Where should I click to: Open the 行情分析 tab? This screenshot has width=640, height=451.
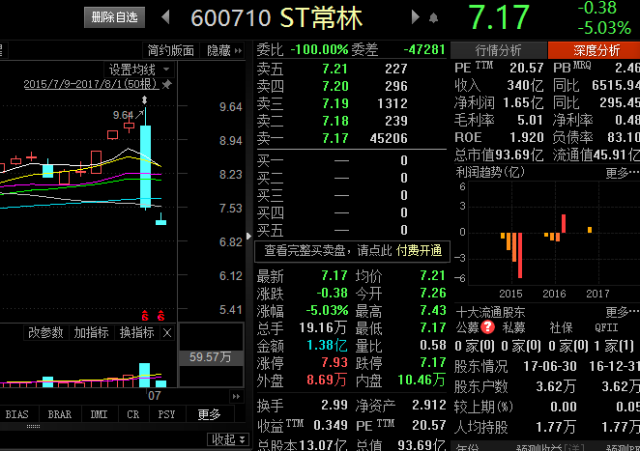[498, 51]
